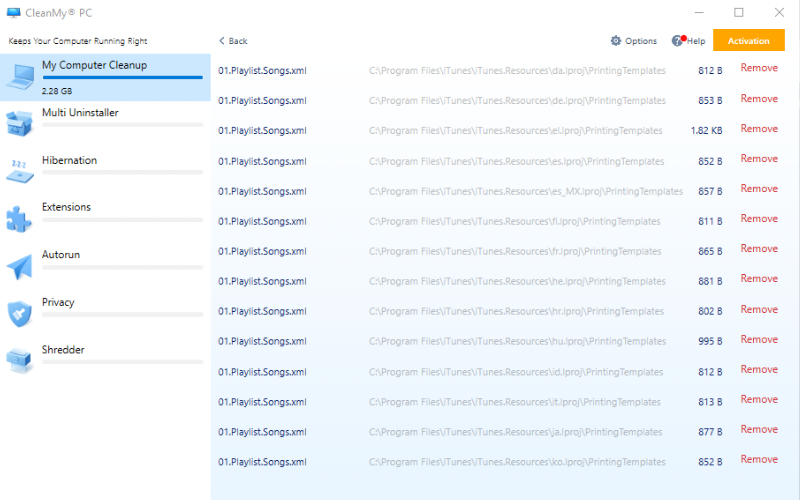
Task: Remove the es_MX.lproj template file
Action: [x=758, y=189]
